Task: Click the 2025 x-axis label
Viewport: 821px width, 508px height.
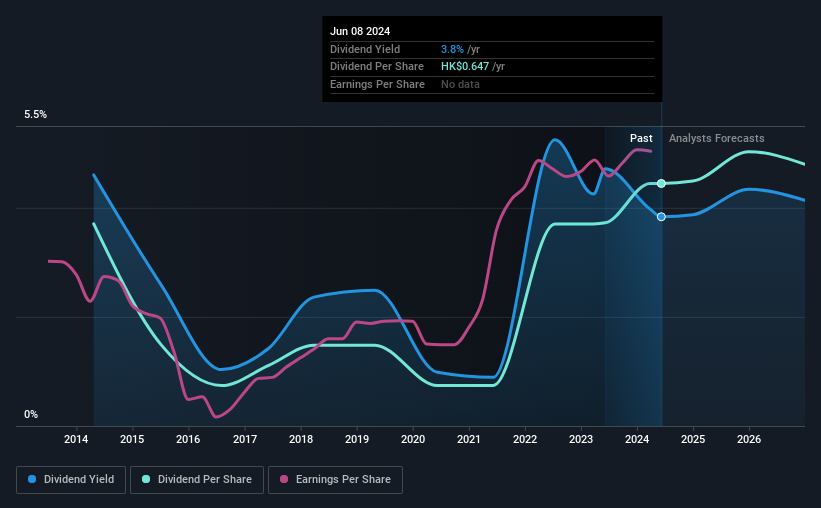Action: [x=693, y=439]
